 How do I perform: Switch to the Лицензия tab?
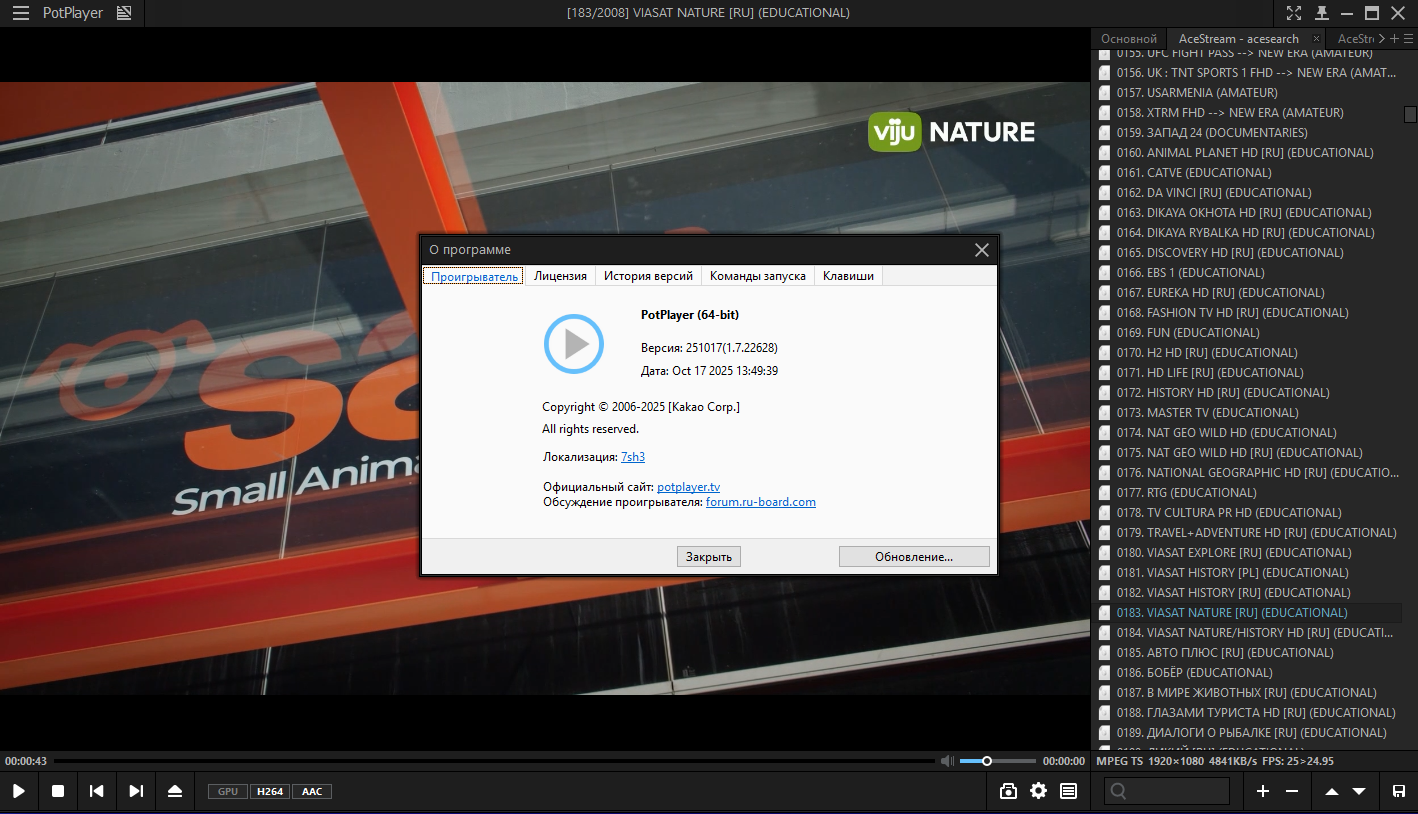tap(560, 276)
